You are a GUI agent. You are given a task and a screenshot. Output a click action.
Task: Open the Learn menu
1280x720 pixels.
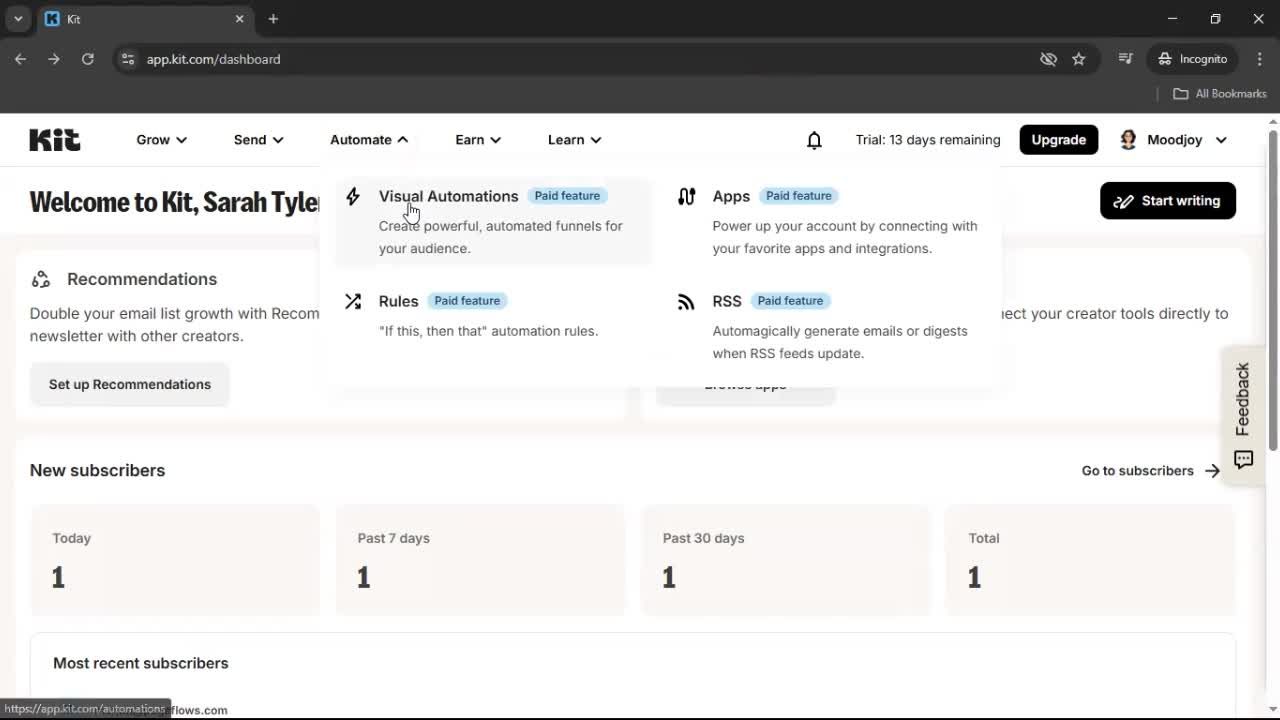point(574,140)
